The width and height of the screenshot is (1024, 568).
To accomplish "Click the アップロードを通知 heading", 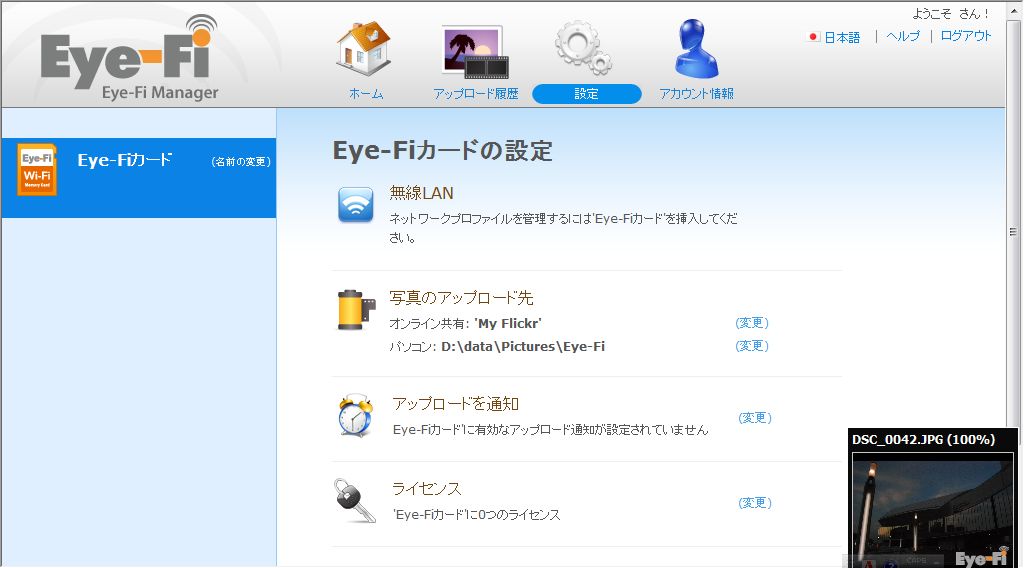I will click(x=455, y=404).
